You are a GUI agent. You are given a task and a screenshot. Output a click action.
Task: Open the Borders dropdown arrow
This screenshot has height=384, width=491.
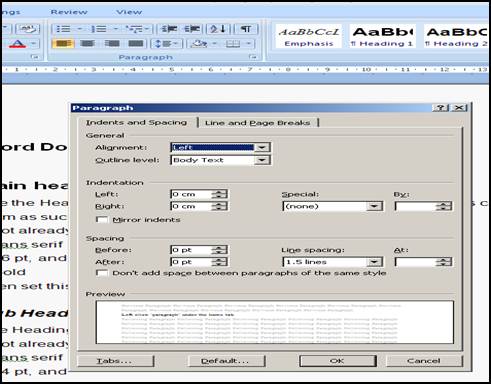[249, 44]
